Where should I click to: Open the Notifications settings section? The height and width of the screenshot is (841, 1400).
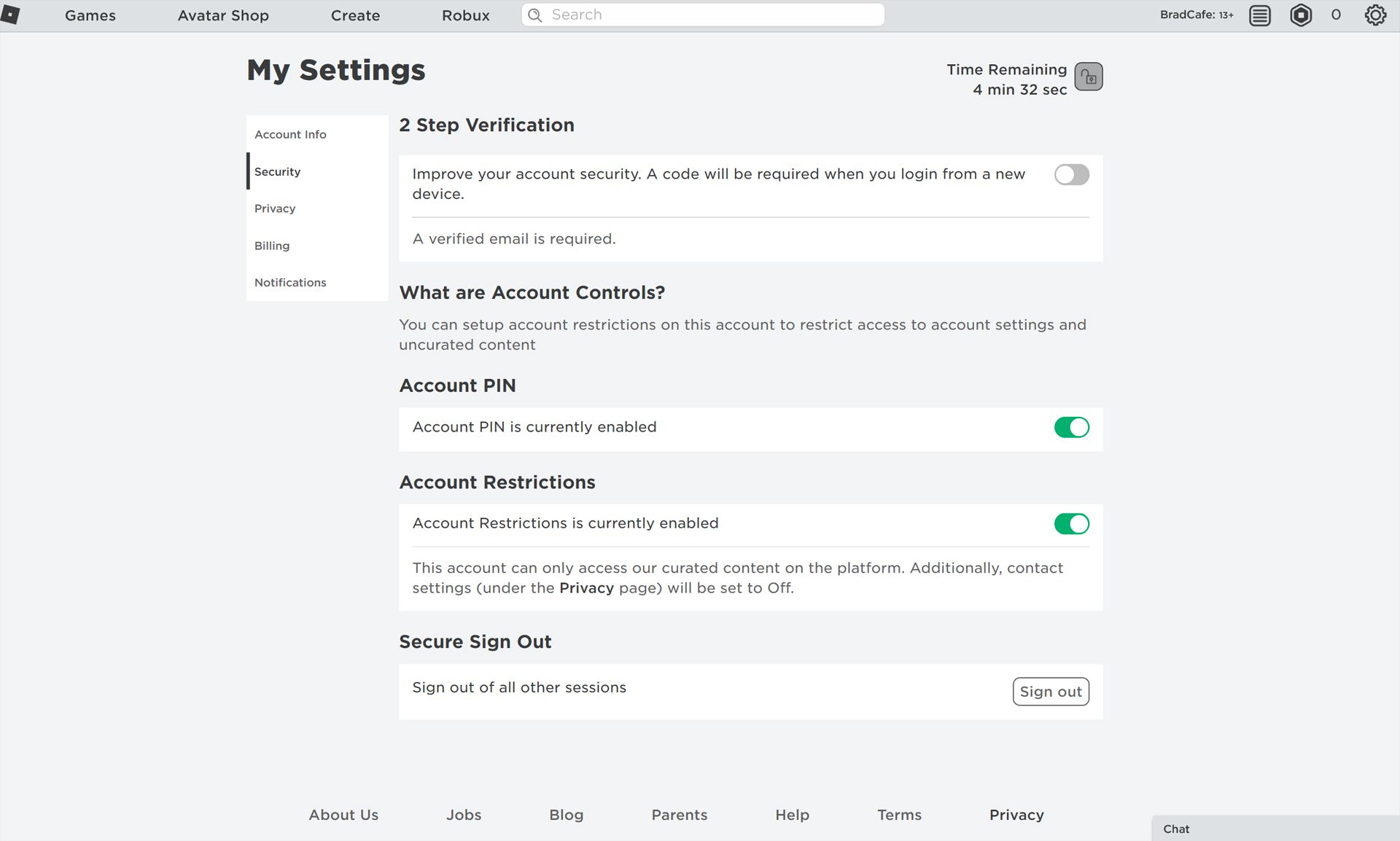pyautogui.click(x=290, y=282)
